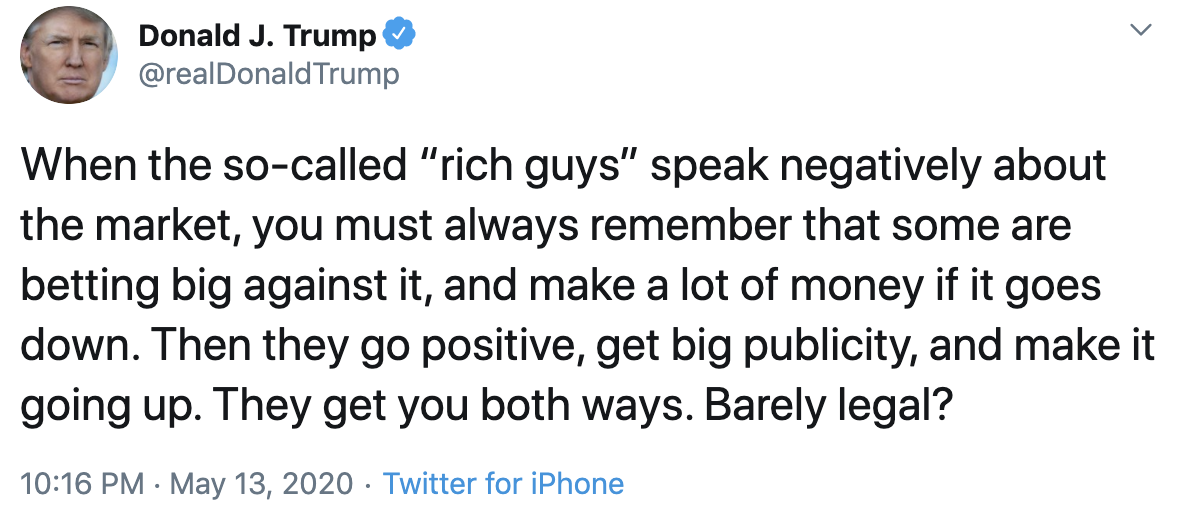Open the @realDonaldTrump handle link
This screenshot has width=1178, height=518.
coord(268,74)
